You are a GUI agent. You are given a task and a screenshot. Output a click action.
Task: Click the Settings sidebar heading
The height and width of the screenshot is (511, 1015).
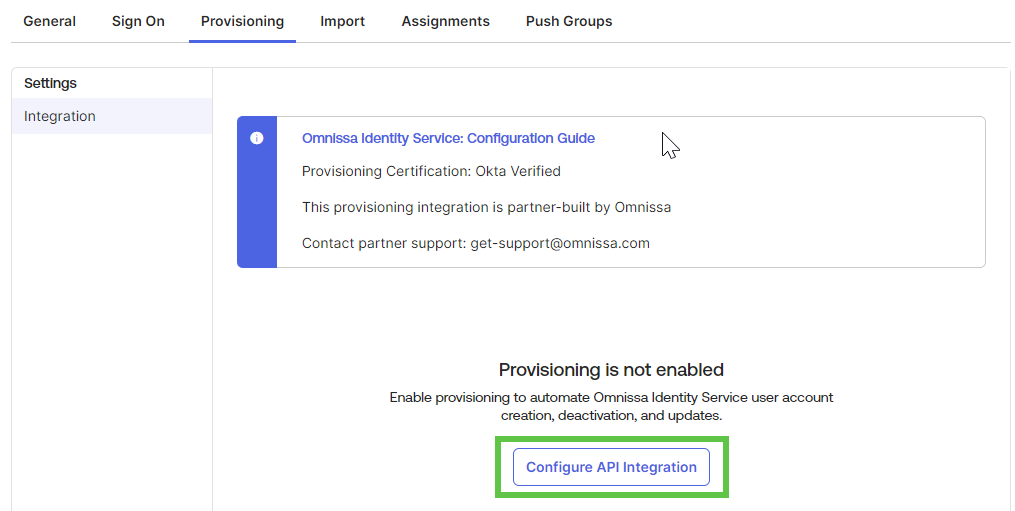tap(50, 83)
